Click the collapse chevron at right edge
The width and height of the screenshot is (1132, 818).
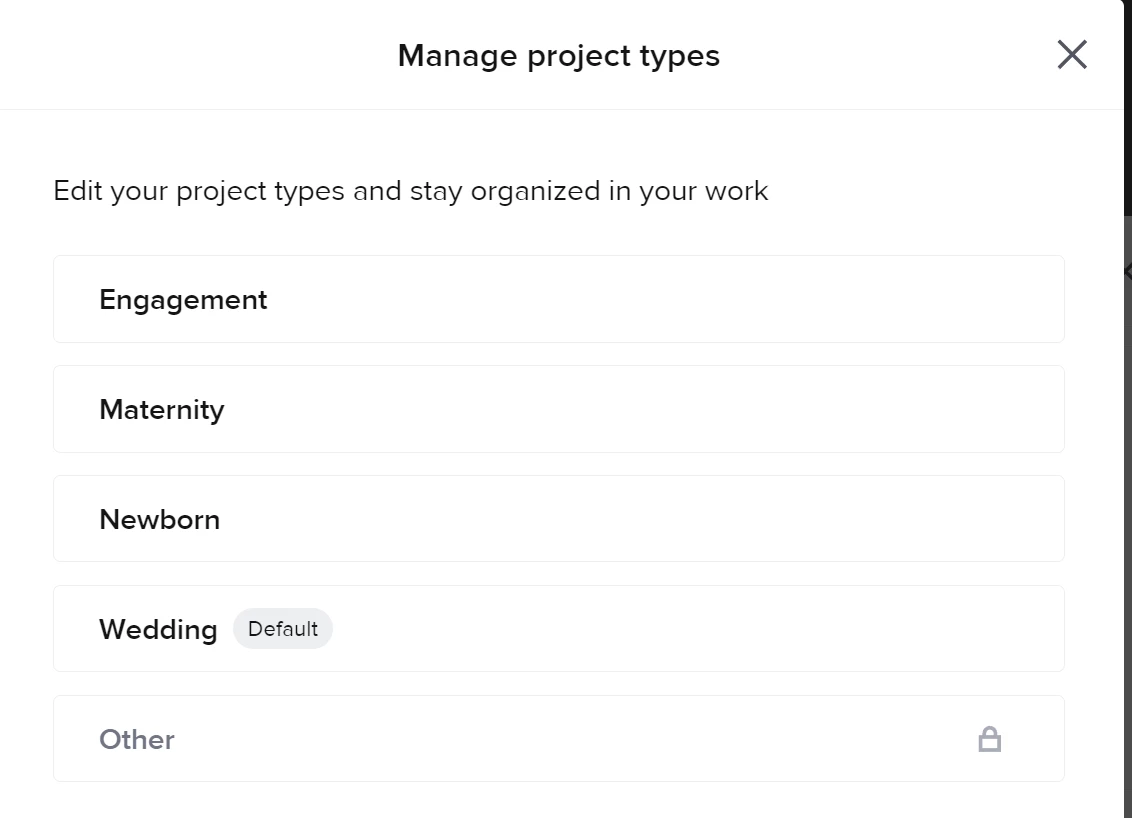pos(1127,271)
